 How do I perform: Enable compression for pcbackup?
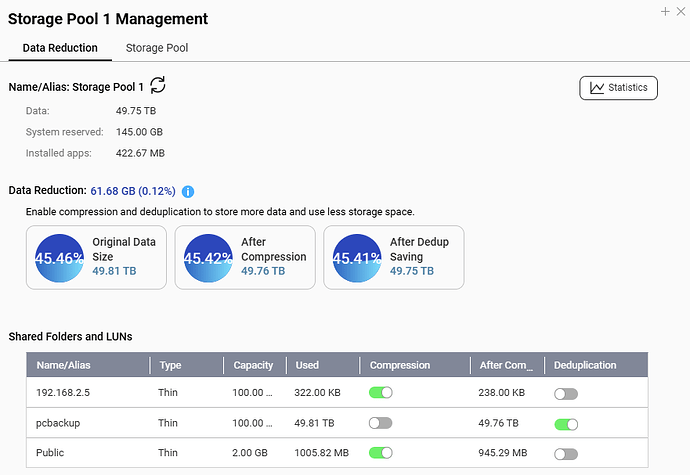(x=381, y=423)
